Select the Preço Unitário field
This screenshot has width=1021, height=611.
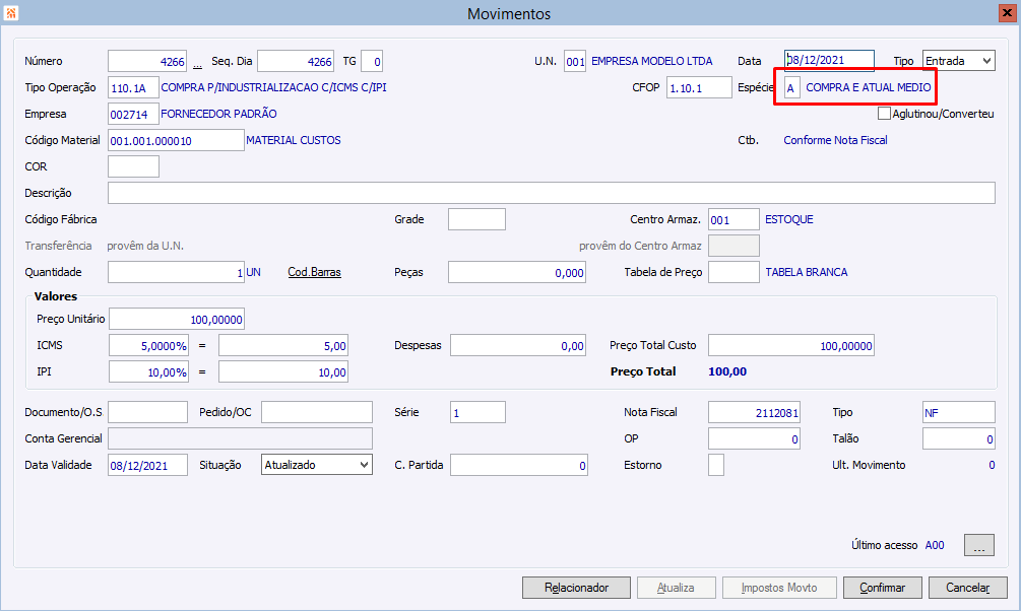tap(176, 319)
